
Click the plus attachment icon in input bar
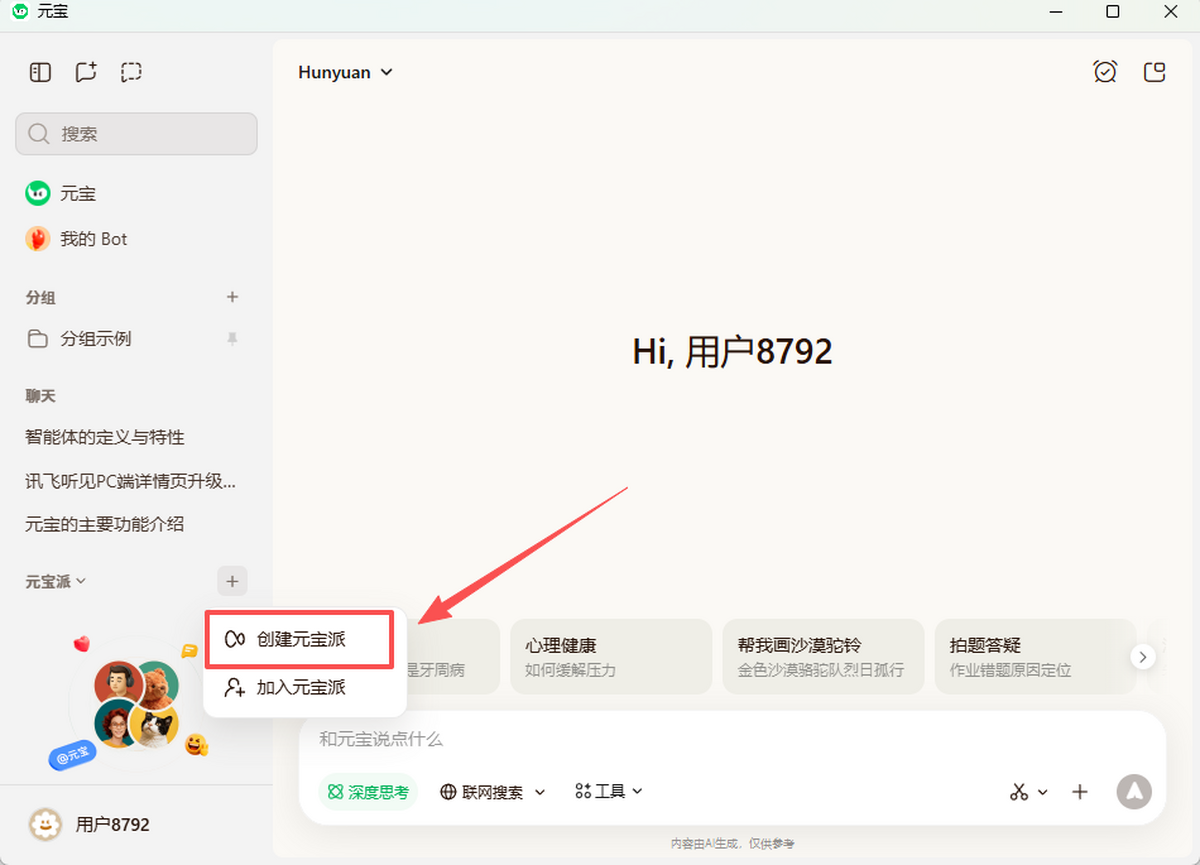point(1080,792)
